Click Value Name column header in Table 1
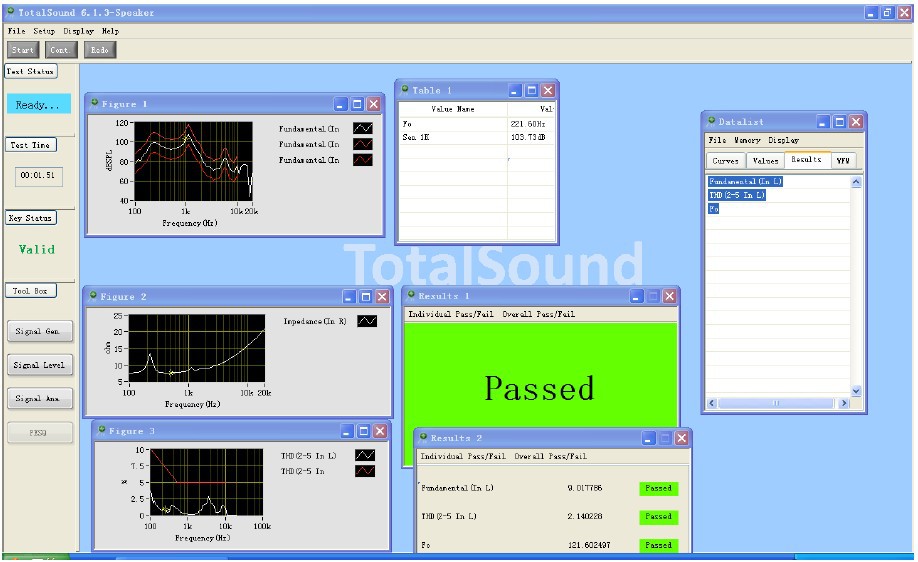The width and height of the screenshot is (918, 562). pyautogui.click(x=453, y=109)
